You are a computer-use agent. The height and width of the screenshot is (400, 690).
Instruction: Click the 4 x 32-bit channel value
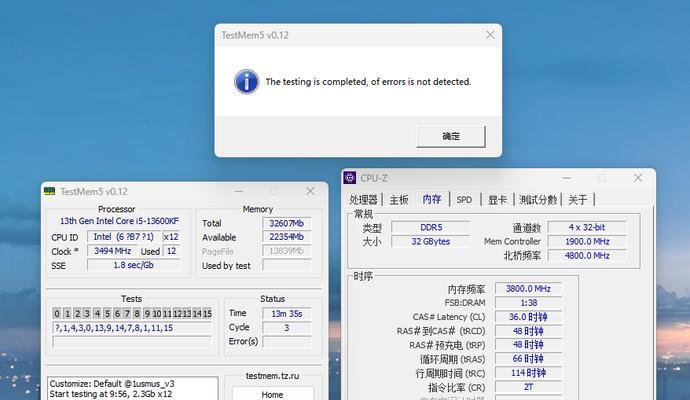tap(587, 228)
